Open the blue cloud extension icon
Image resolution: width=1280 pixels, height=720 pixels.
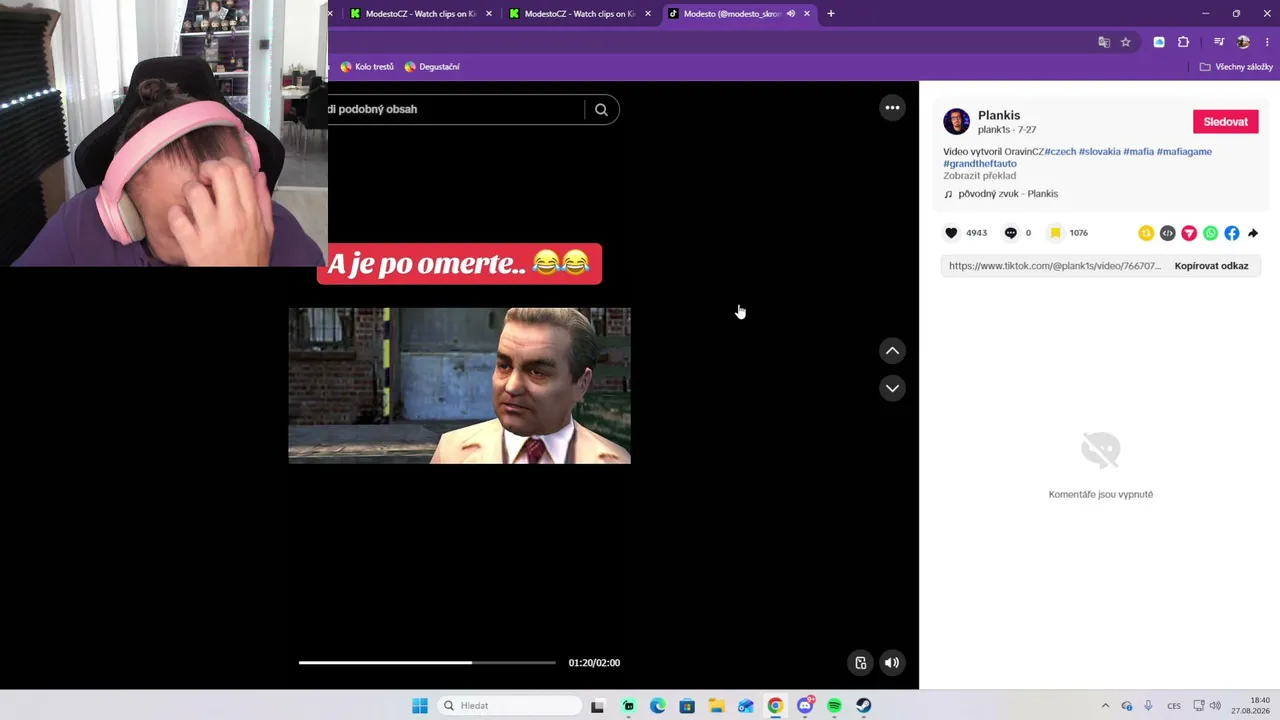point(1159,42)
